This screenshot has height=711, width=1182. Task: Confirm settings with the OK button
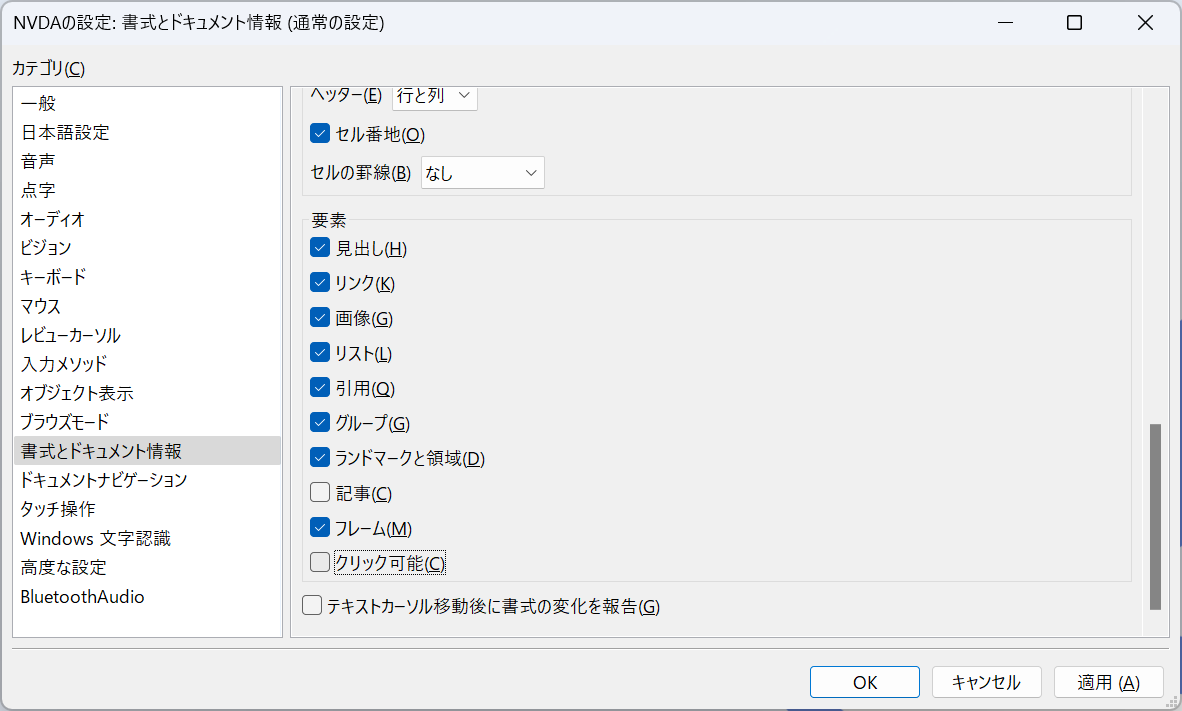pos(864,681)
